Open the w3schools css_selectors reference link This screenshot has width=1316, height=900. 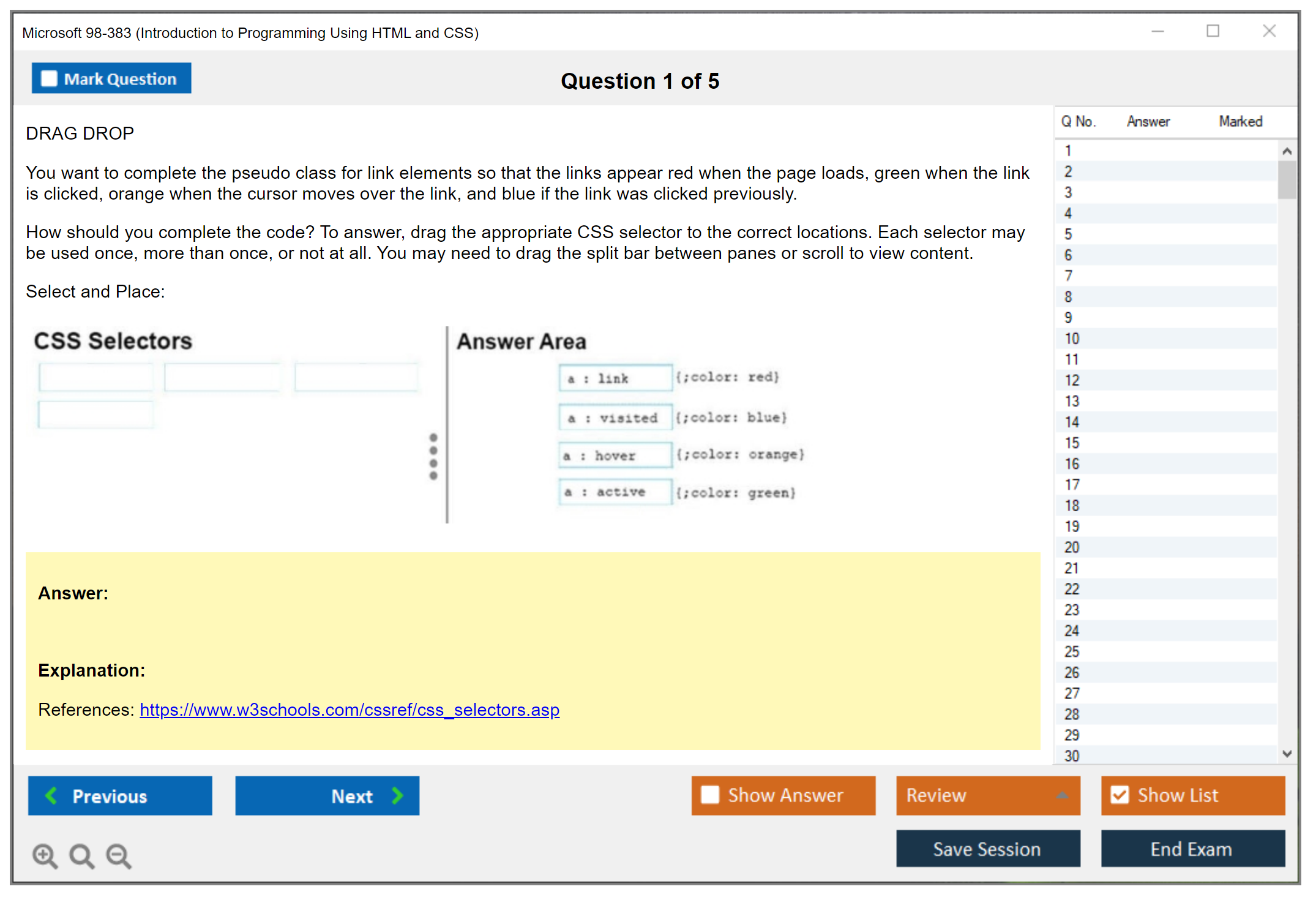(350, 710)
